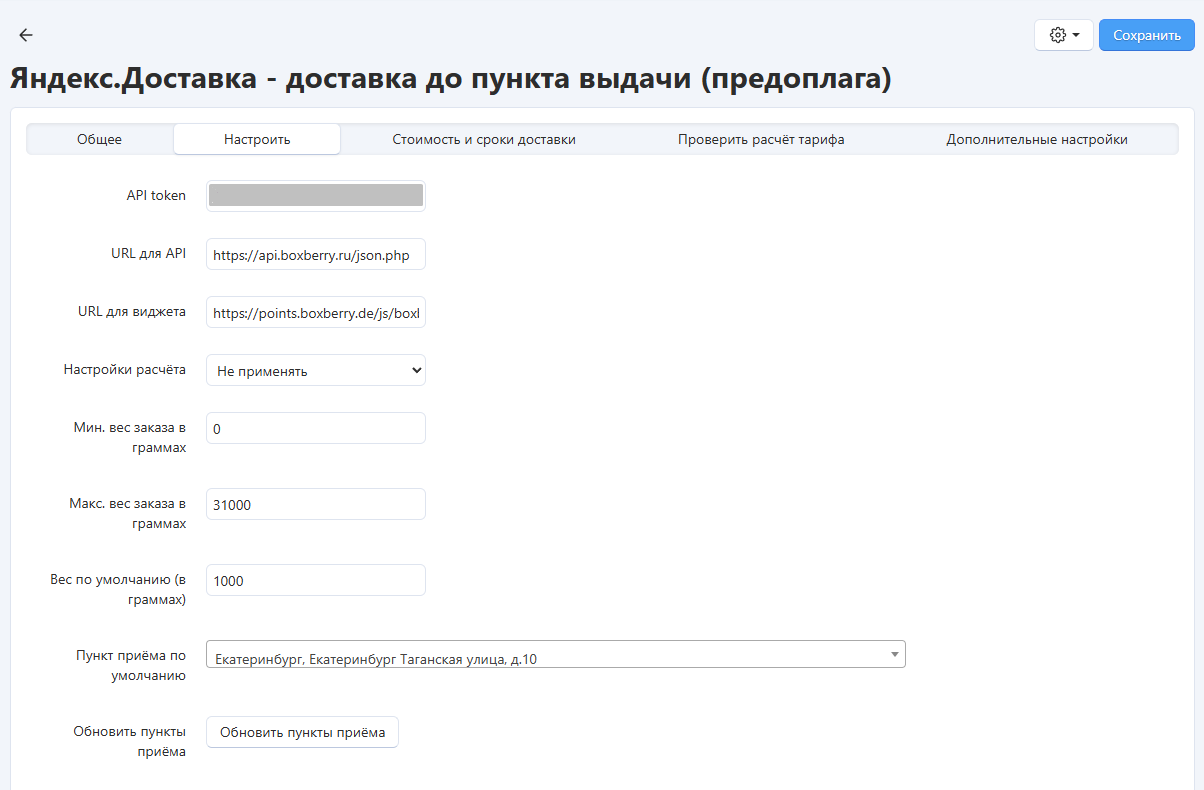This screenshot has height=790, width=1204.
Task: Click the Мин. вес заказа field
Action: click(x=316, y=428)
